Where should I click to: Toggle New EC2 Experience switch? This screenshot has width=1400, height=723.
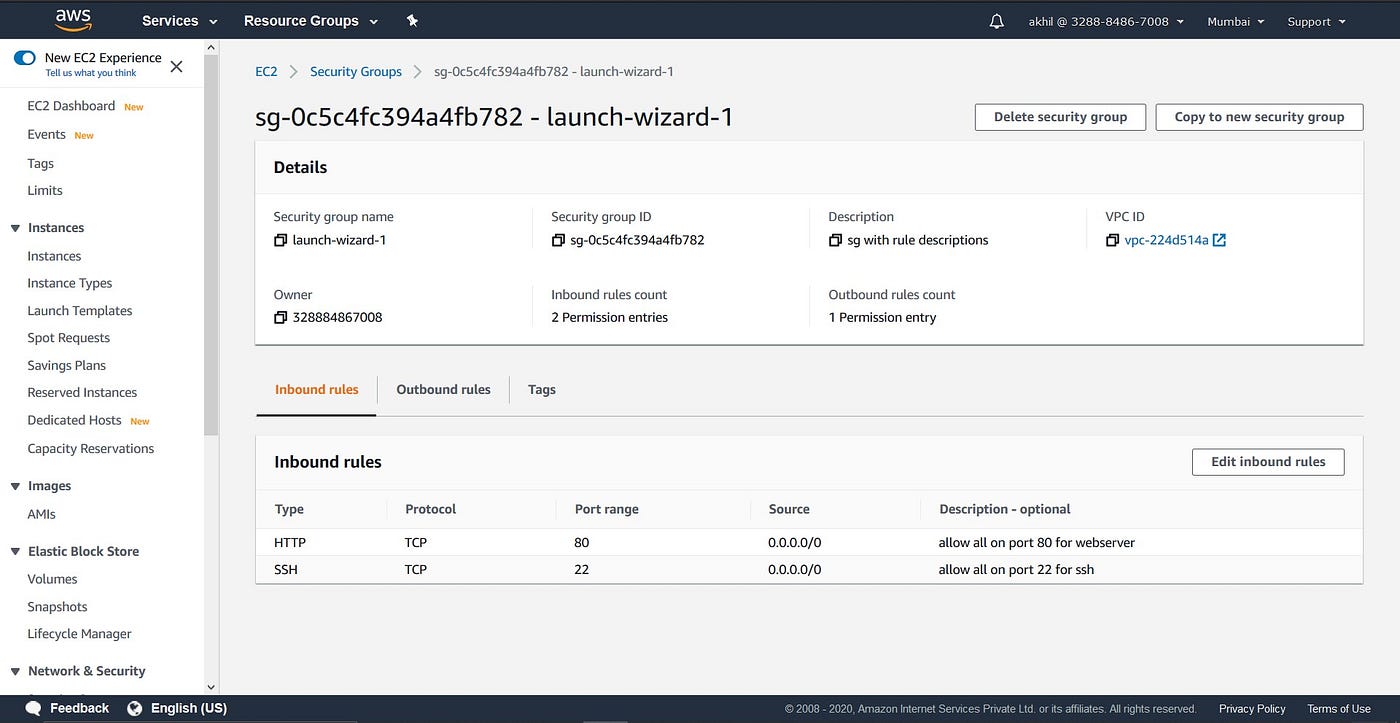click(25, 58)
